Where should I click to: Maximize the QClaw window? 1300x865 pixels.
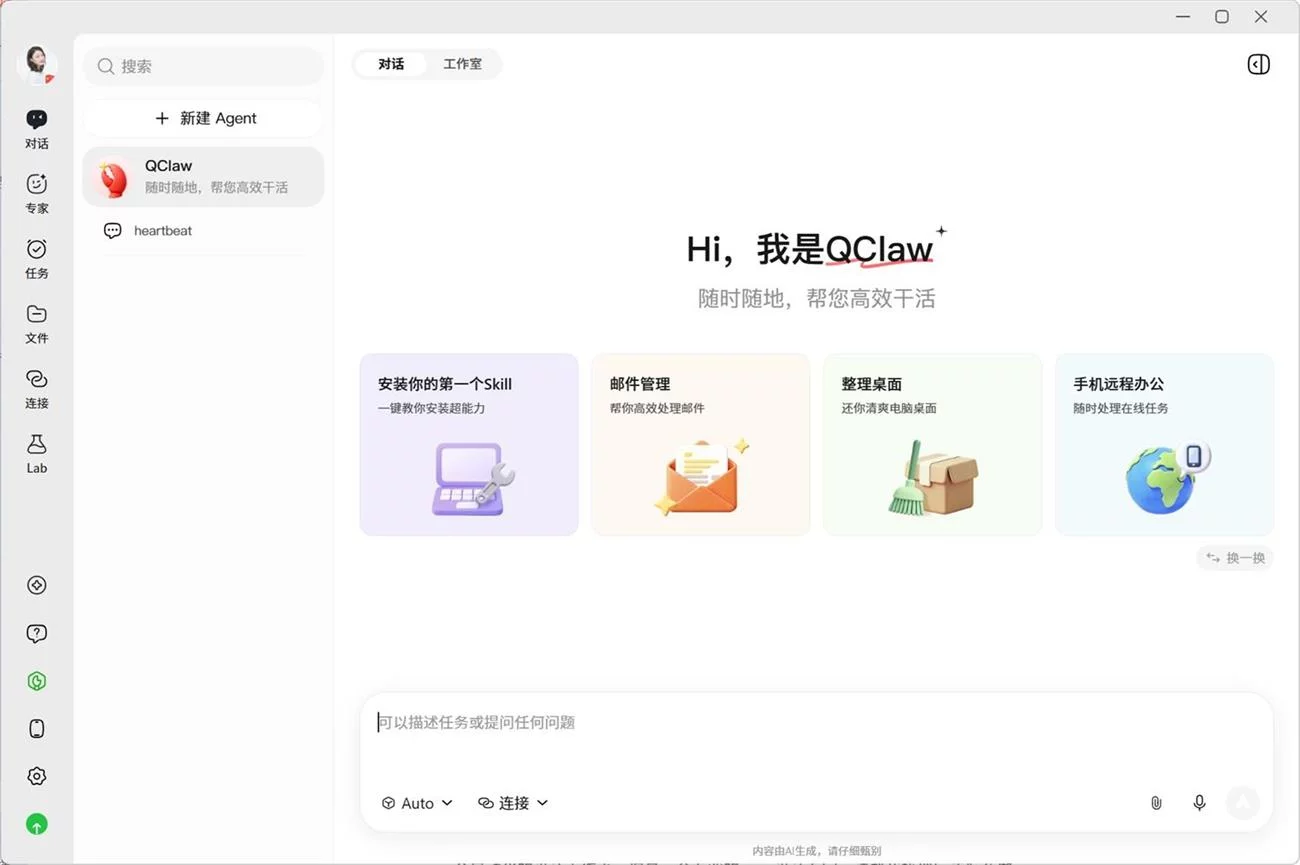[x=1222, y=17]
